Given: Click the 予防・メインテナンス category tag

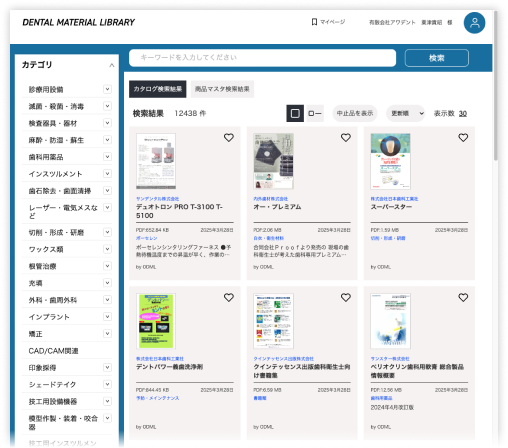Looking at the screenshot, I should [157, 398].
